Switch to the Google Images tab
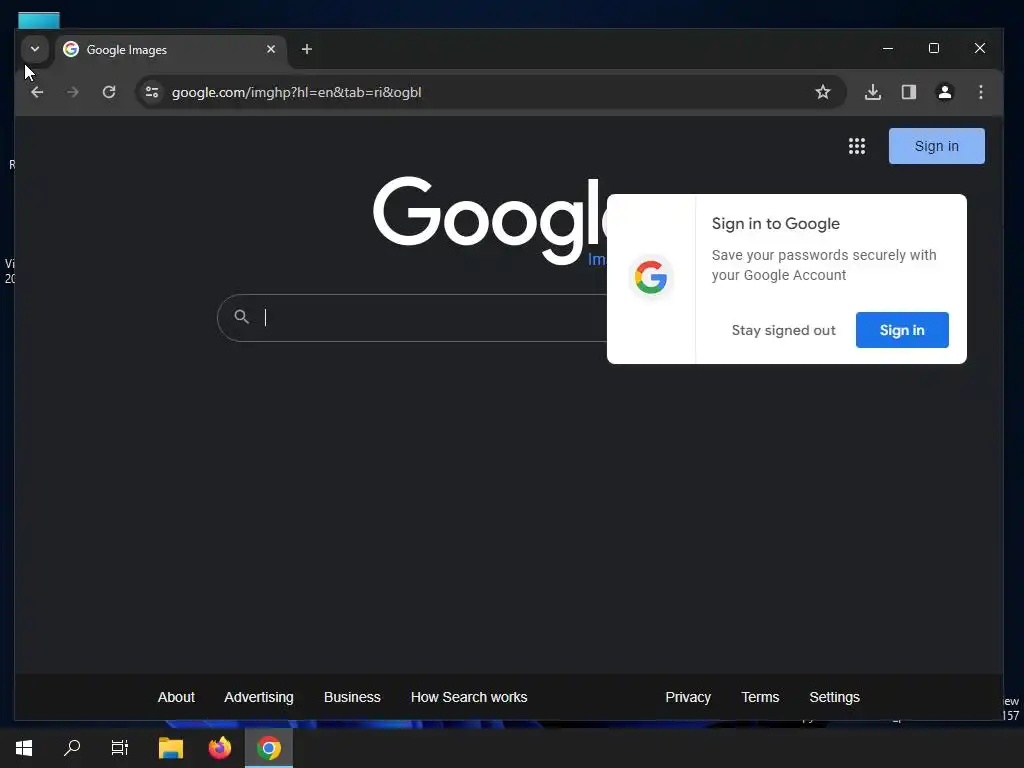This screenshot has width=1024, height=768. tap(170, 50)
